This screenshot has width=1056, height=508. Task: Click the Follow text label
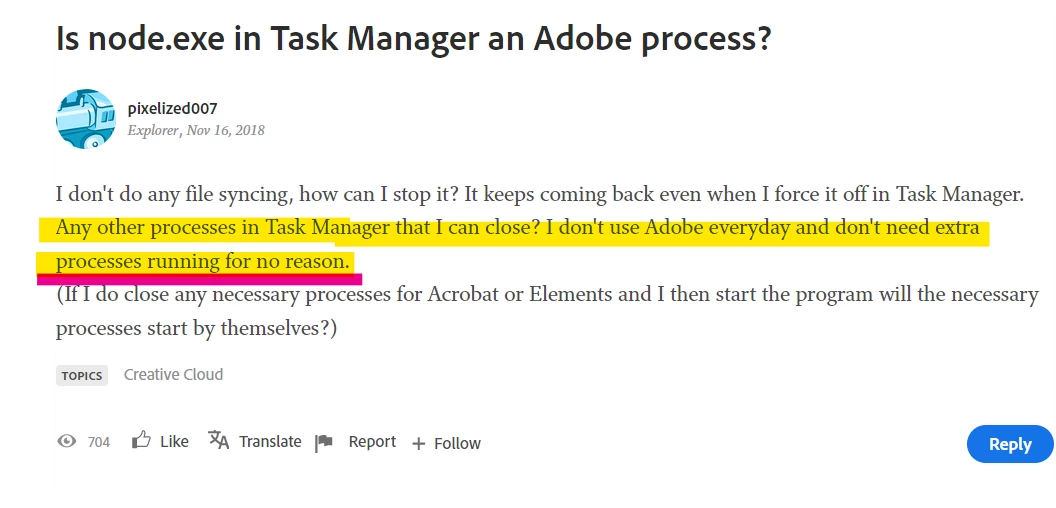pyautogui.click(x=457, y=443)
